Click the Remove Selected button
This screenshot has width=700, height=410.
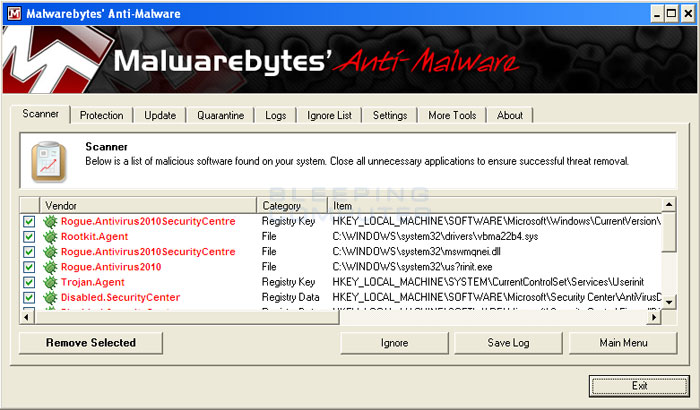pos(91,343)
